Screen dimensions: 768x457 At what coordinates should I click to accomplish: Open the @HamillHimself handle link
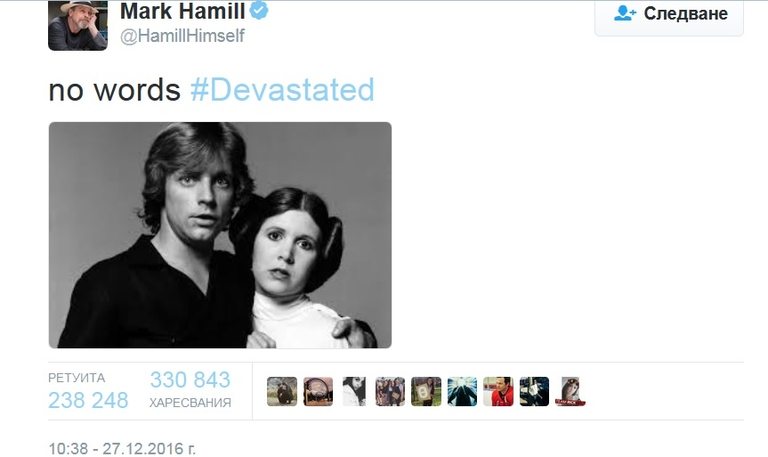click(x=182, y=36)
